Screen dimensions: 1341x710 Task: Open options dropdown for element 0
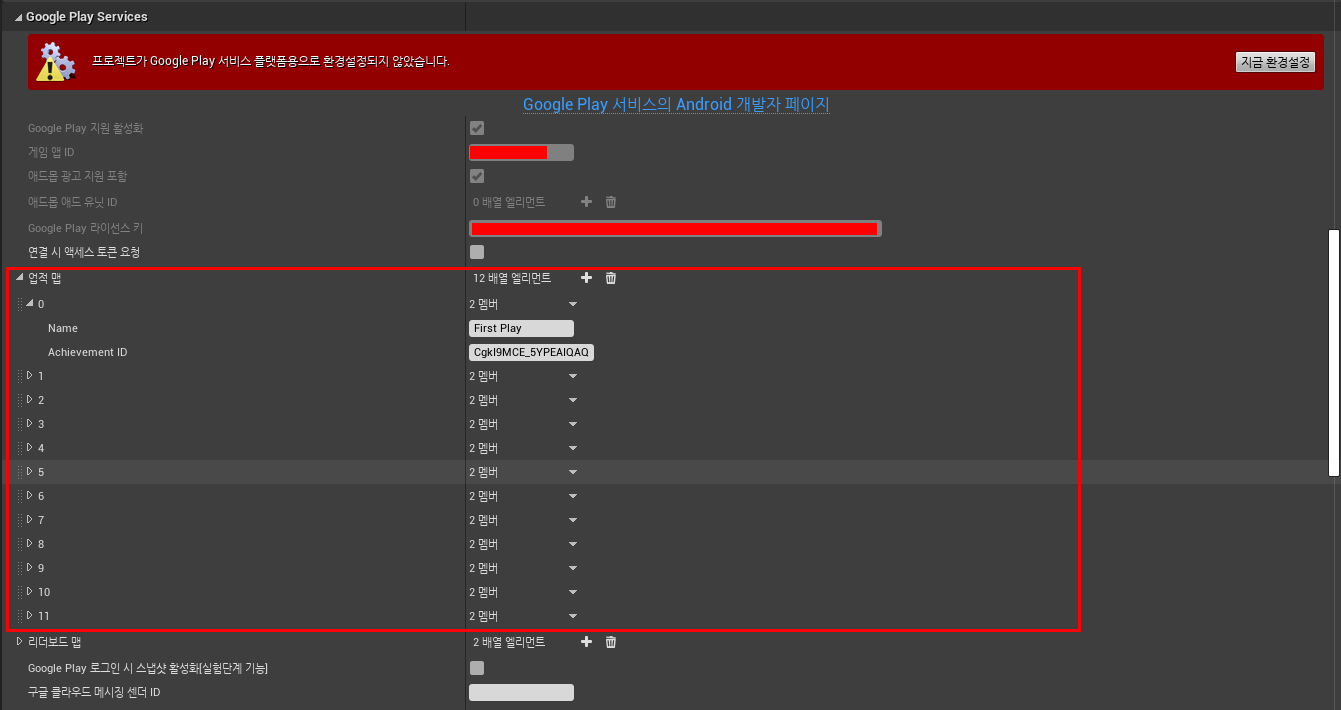573,304
